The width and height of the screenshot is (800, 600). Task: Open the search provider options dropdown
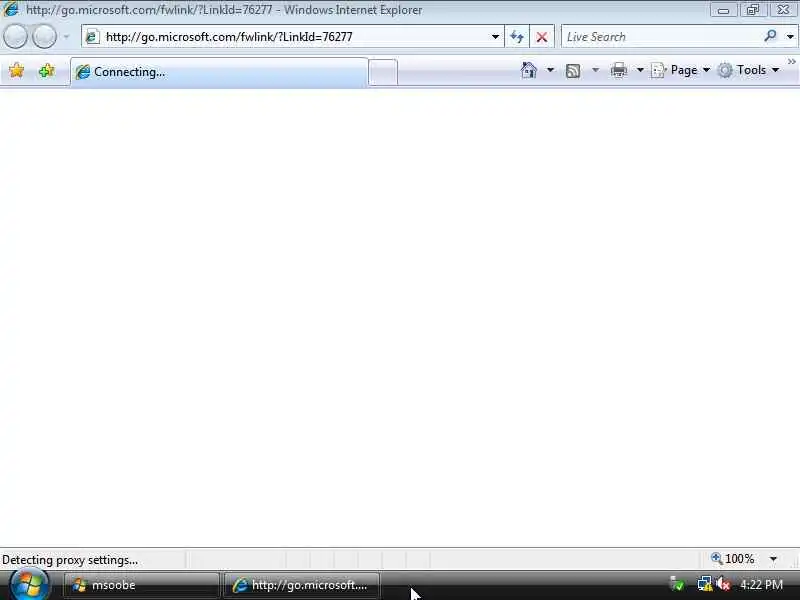[x=790, y=37]
